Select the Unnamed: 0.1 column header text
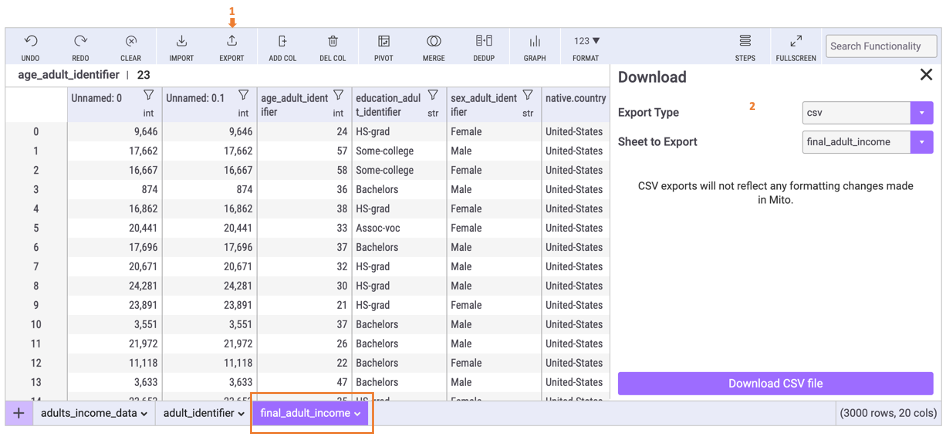The image size is (946, 434). click(195, 98)
